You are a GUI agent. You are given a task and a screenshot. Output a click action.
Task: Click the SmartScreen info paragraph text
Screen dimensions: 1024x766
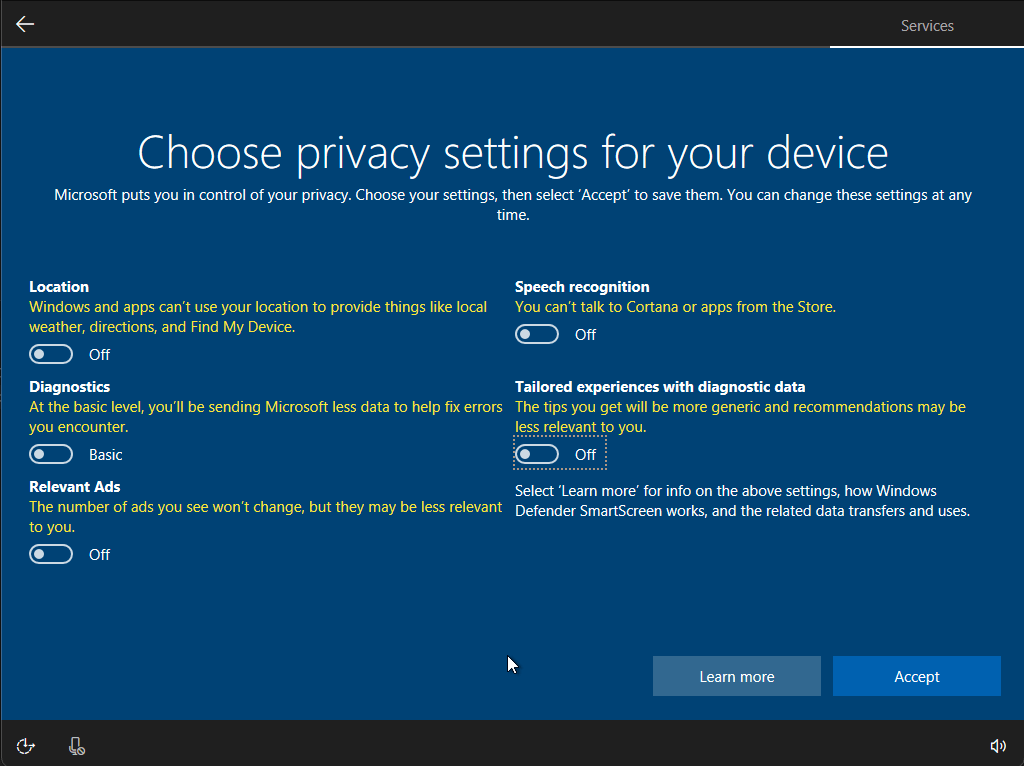[x=741, y=501]
